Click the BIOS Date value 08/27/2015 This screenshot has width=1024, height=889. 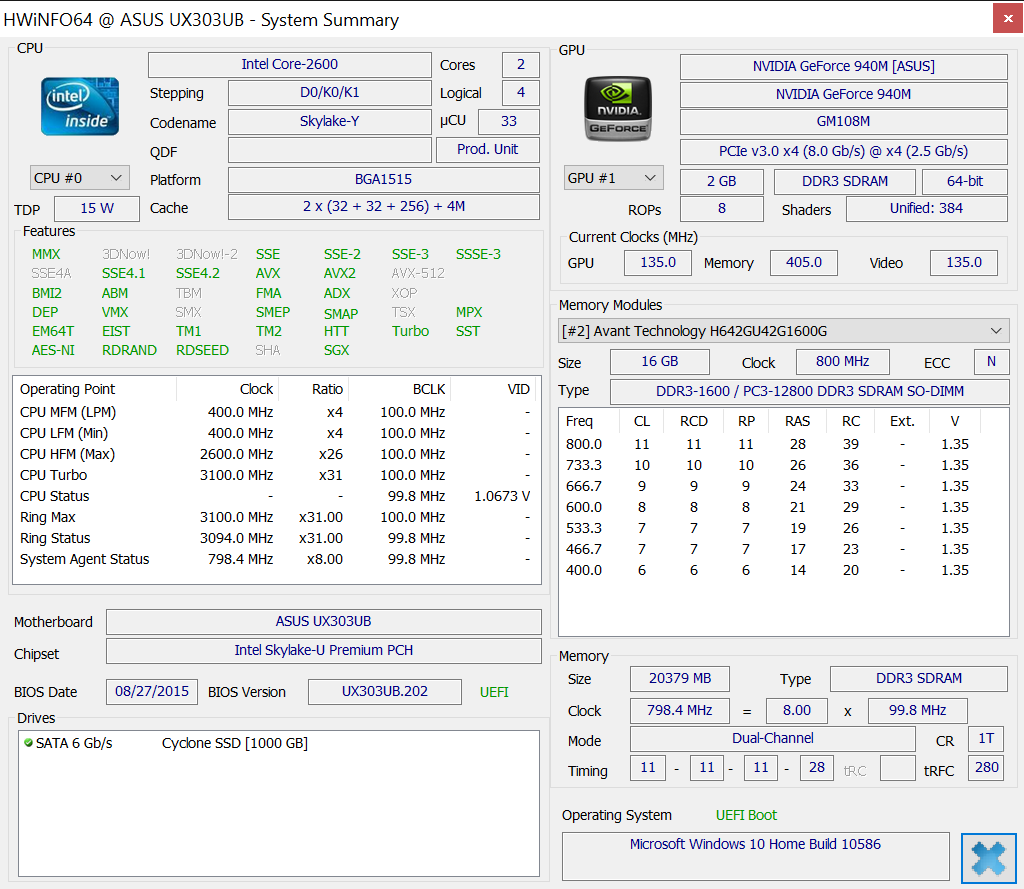coord(152,692)
